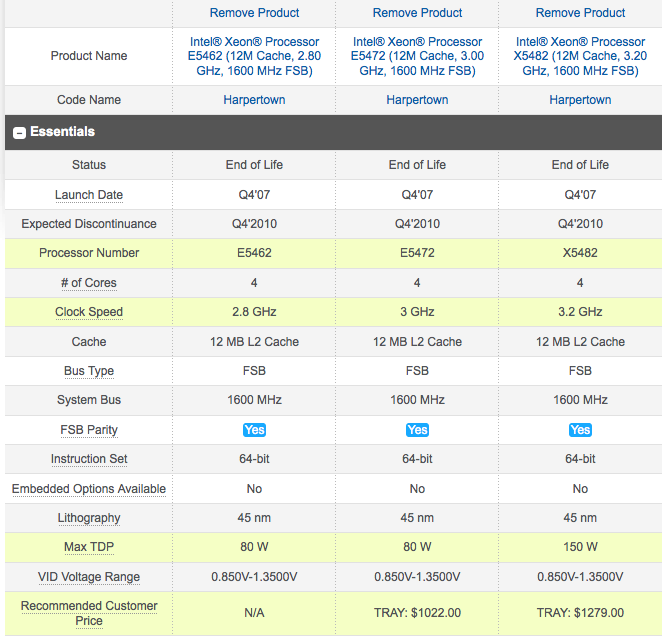
Task: Click the Code Name row label
Action: click(89, 100)
